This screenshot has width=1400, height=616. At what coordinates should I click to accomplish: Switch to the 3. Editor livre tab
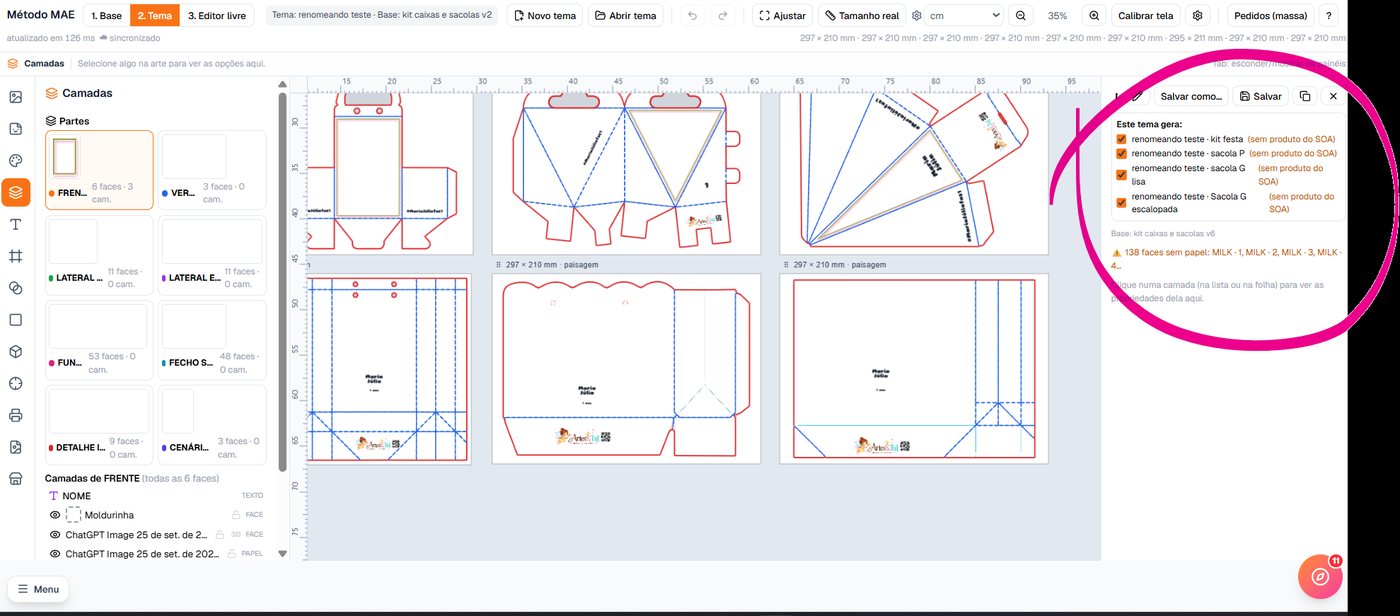(217, 16)
